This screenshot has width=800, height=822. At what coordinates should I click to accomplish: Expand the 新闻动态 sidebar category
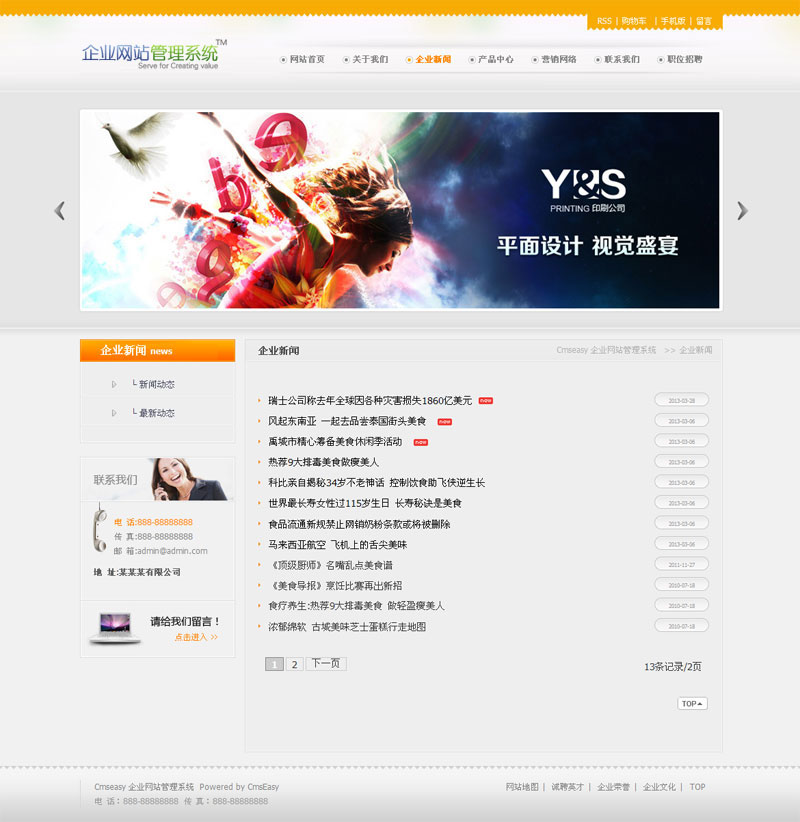(156, 384)
